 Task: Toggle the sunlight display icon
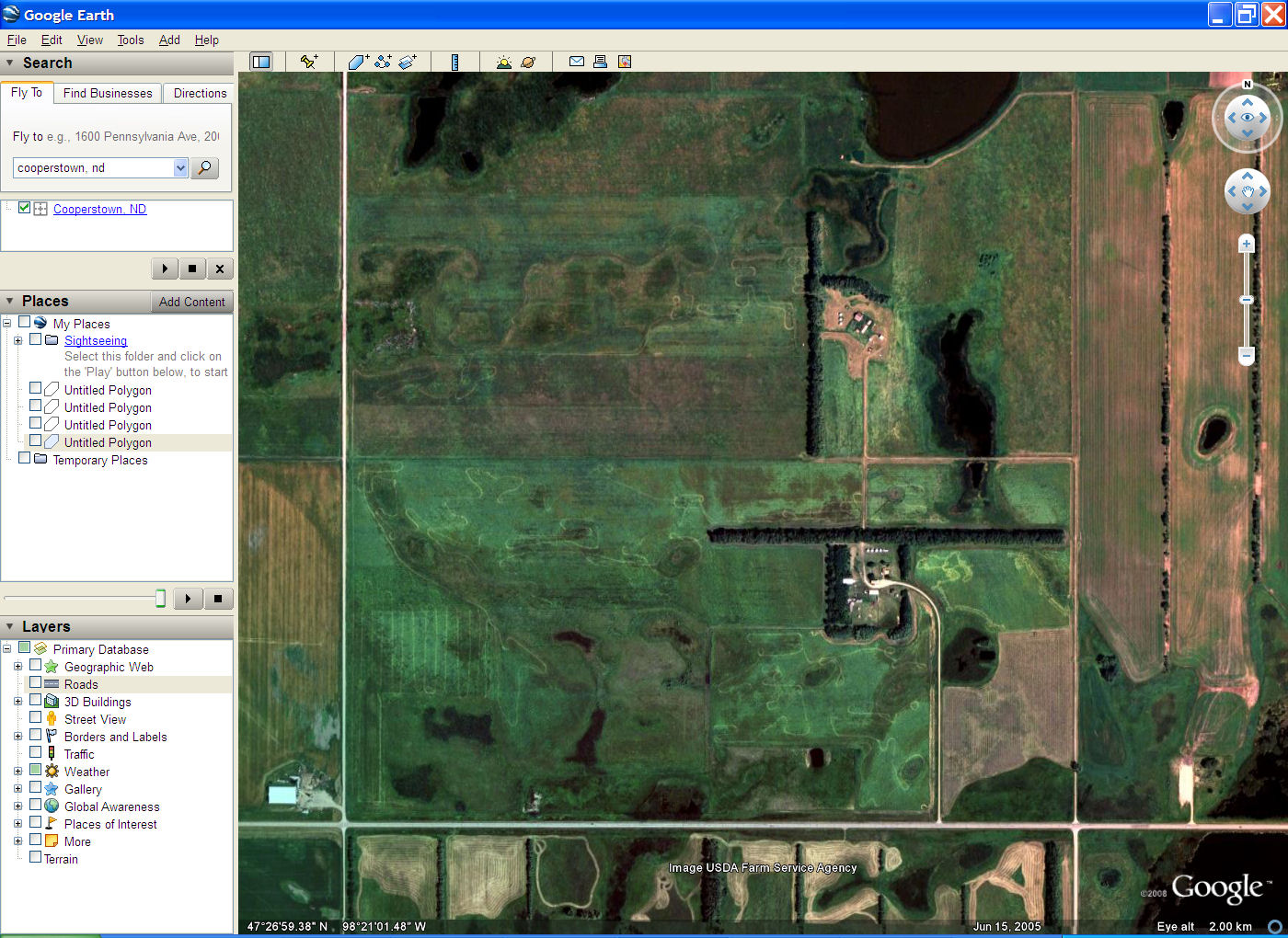[503, 62]
